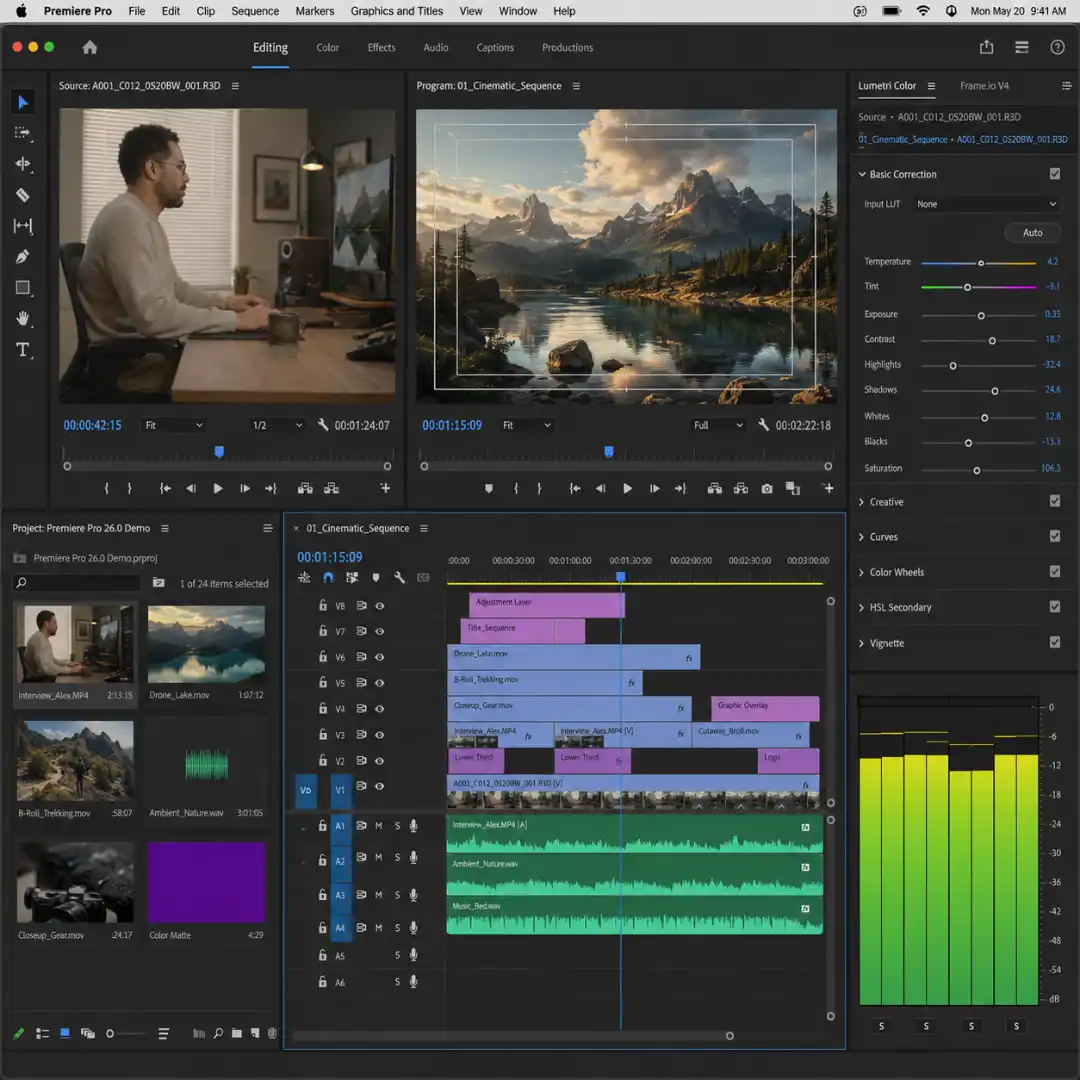Select the Razor tool
This screenshot has width=1080, height=1080.
click(x=23, y=195)
